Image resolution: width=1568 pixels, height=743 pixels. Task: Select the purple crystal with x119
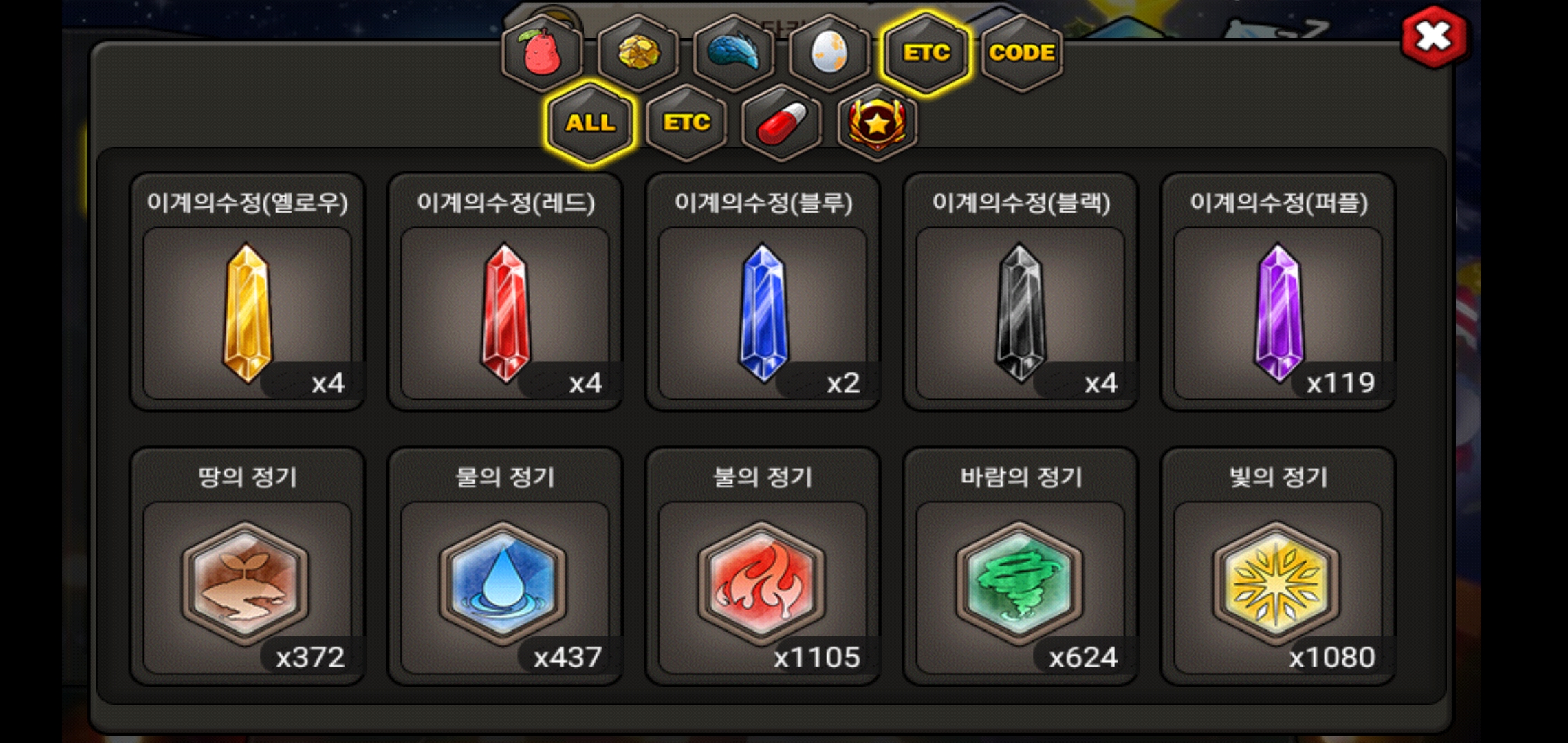[1278, 292]
